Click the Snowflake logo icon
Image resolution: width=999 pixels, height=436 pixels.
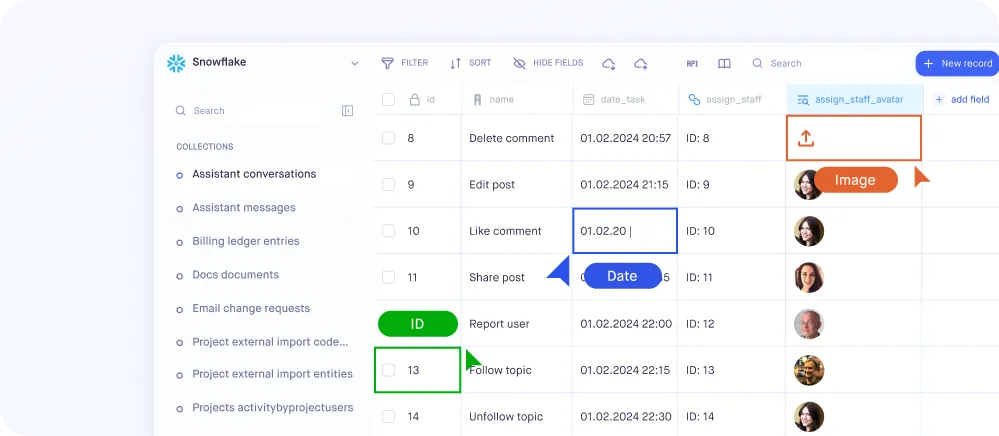tap(176, 63)
